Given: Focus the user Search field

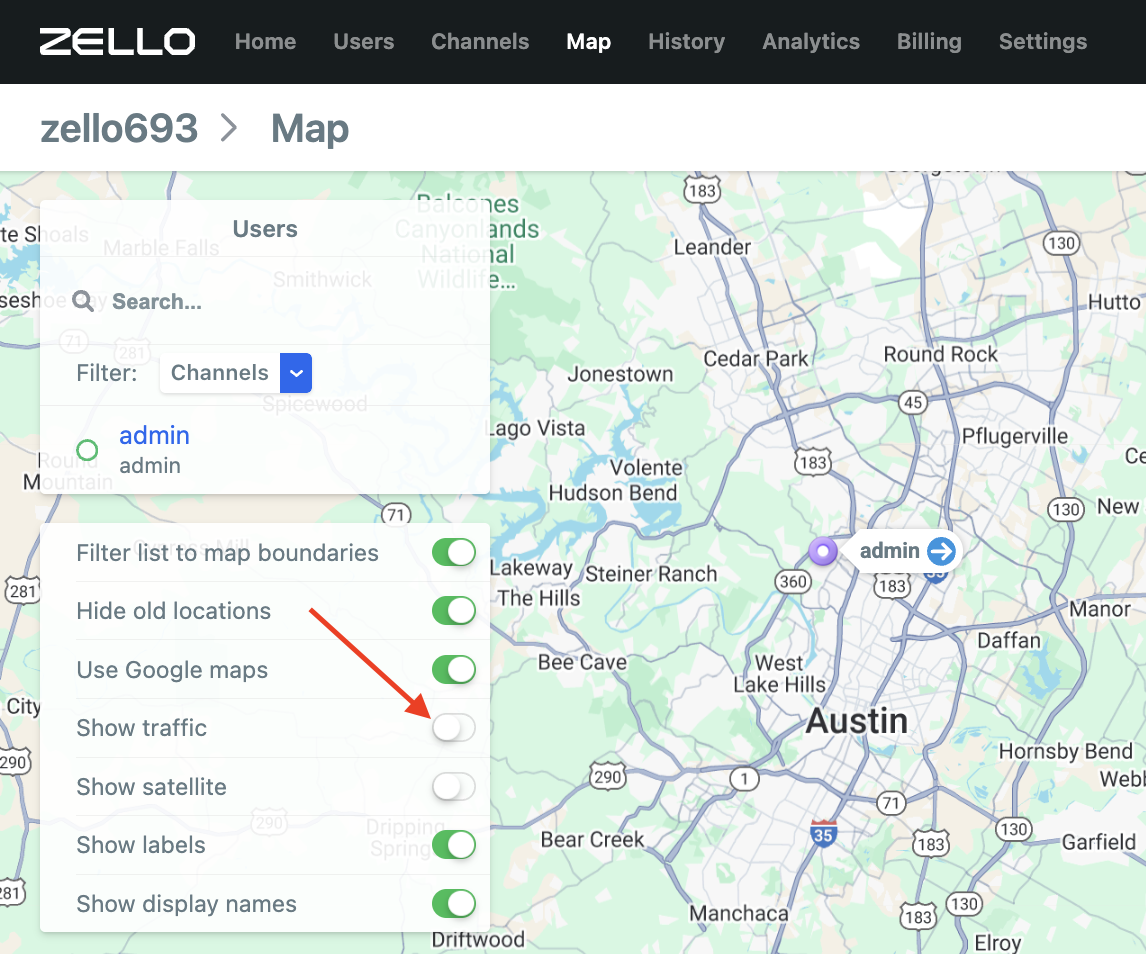Looking at the screenshot, I should [x=265, y=301].
